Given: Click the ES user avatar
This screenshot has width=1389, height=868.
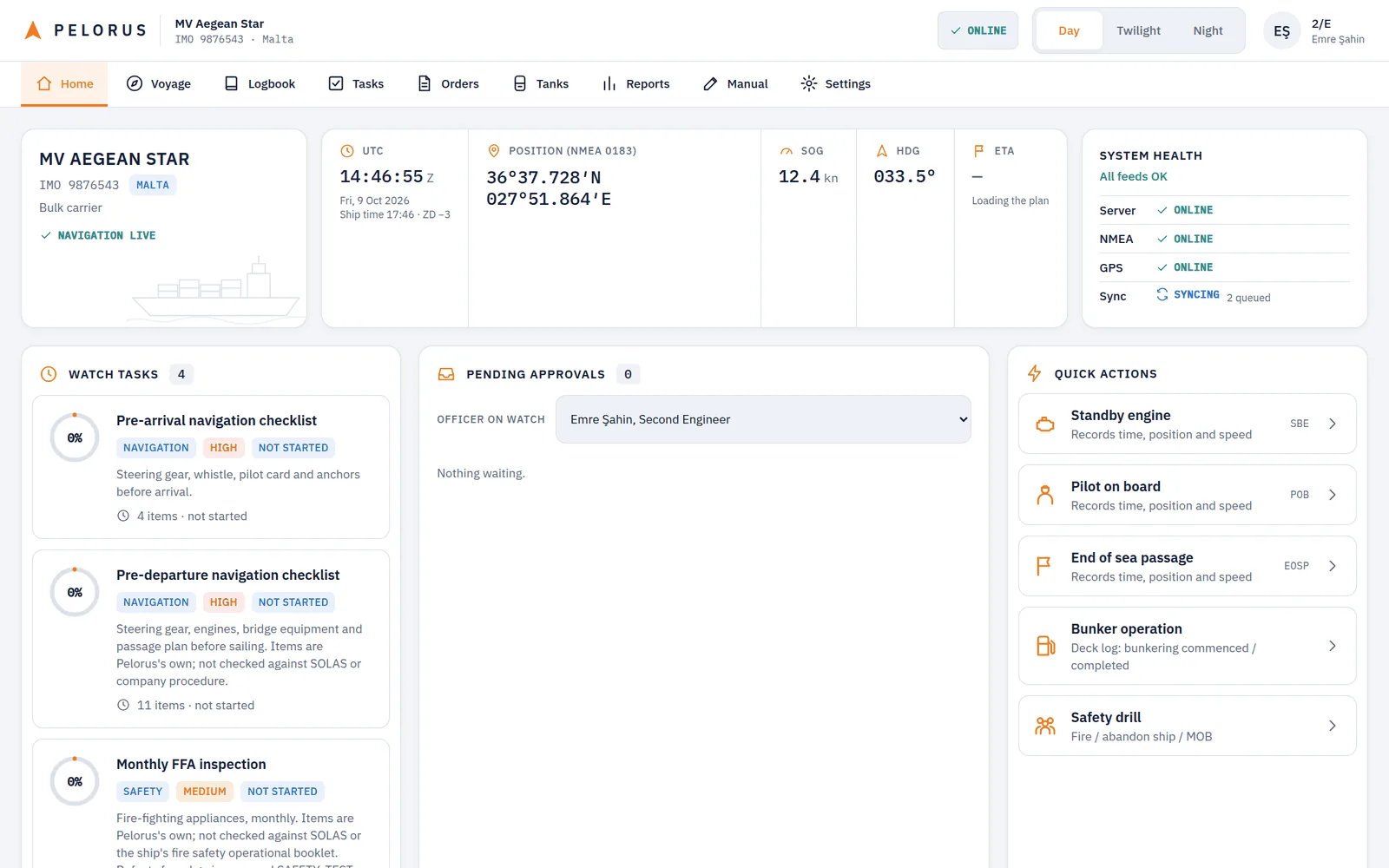Looking at the screenshot, I should 1282,31.
